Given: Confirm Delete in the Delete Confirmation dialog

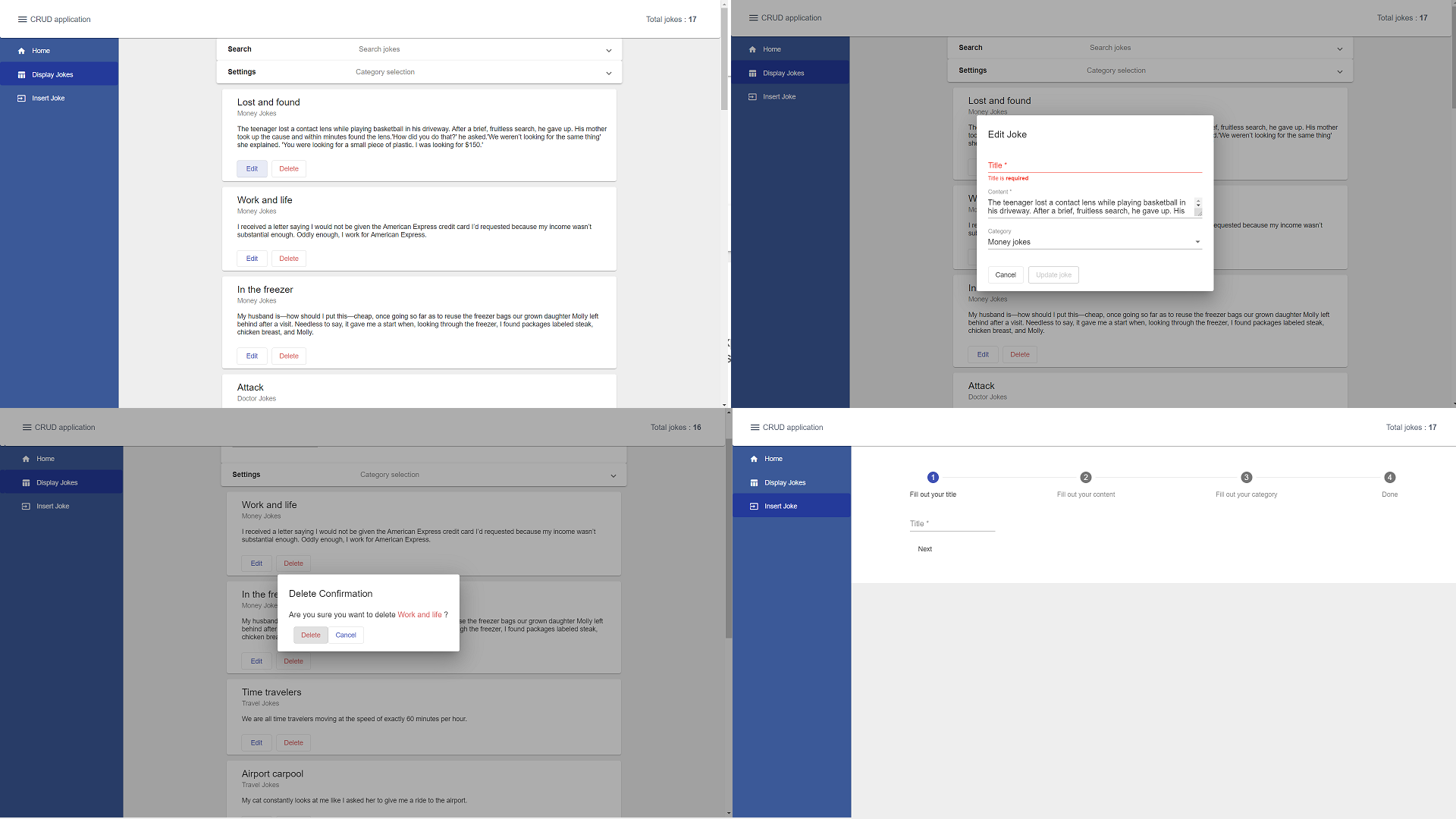Looking at the screenshot, I should point(310,635).
